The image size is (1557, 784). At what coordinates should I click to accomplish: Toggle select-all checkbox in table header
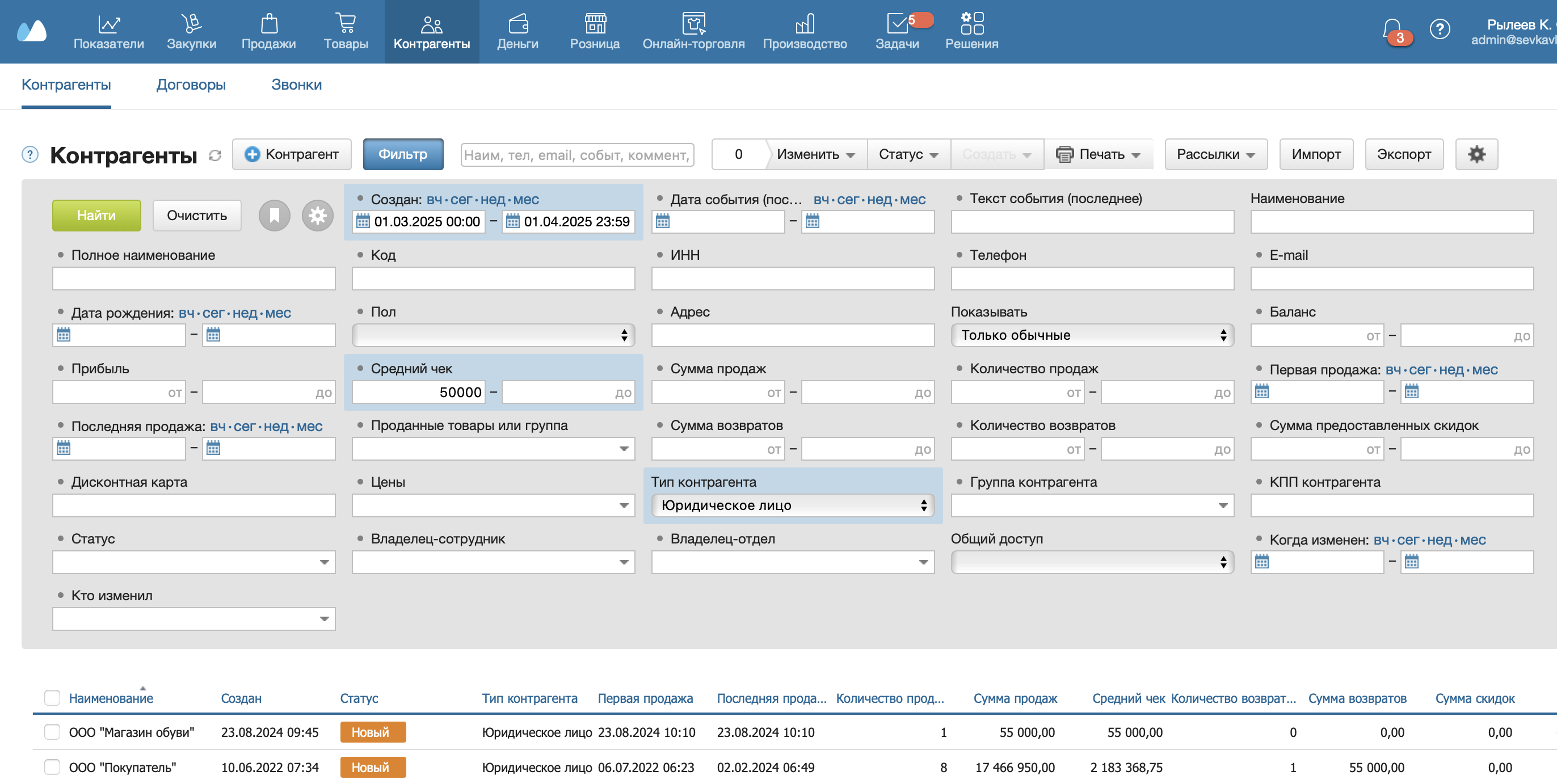pyautogui.click(x=52, y=698)
